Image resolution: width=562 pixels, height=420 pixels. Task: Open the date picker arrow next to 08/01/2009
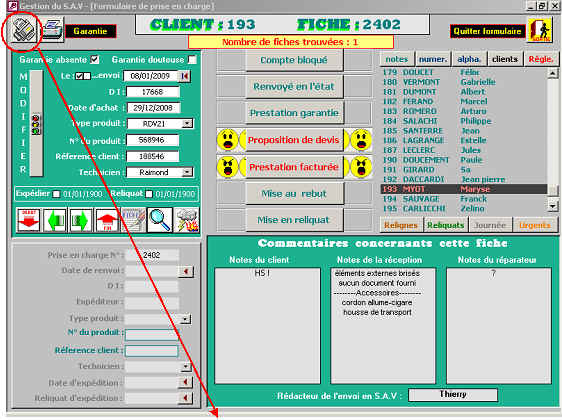(185, 76)
